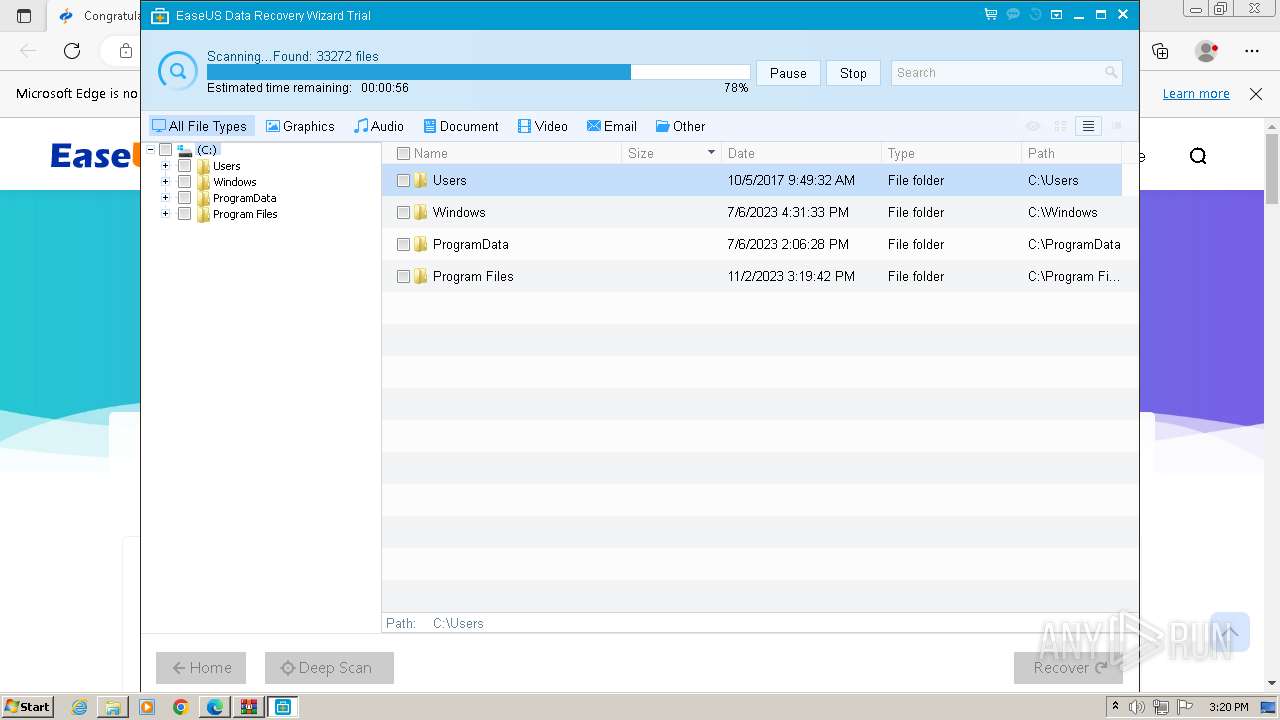Follow the Learn more link in Edge
The height and width of the screenshot is (720, 1280).
tap(1196, 93)
